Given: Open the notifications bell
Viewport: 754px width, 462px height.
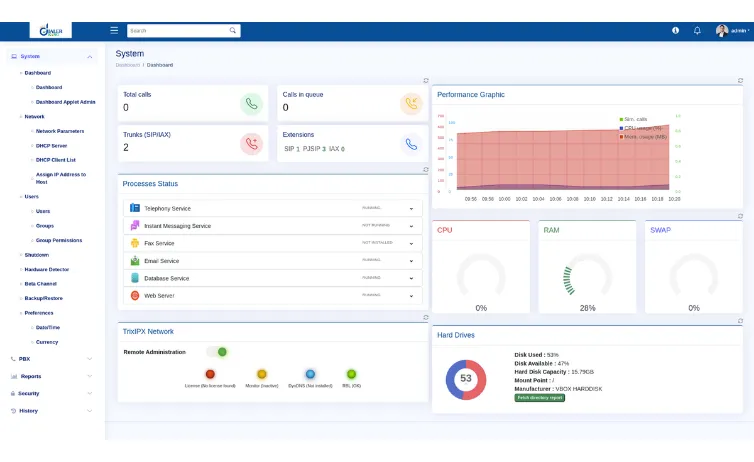Looking at the screenshot, I should 697,30.
